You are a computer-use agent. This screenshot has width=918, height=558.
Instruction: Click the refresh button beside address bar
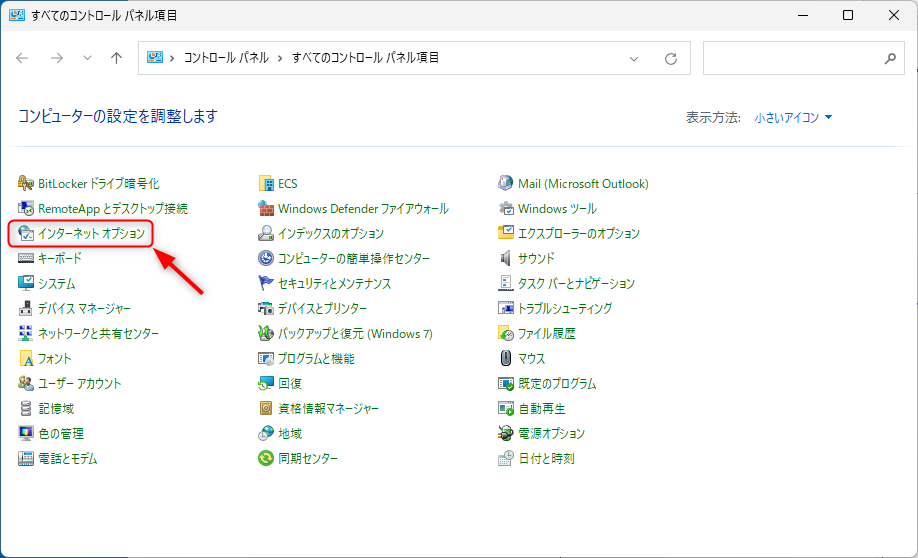(671, 58)
